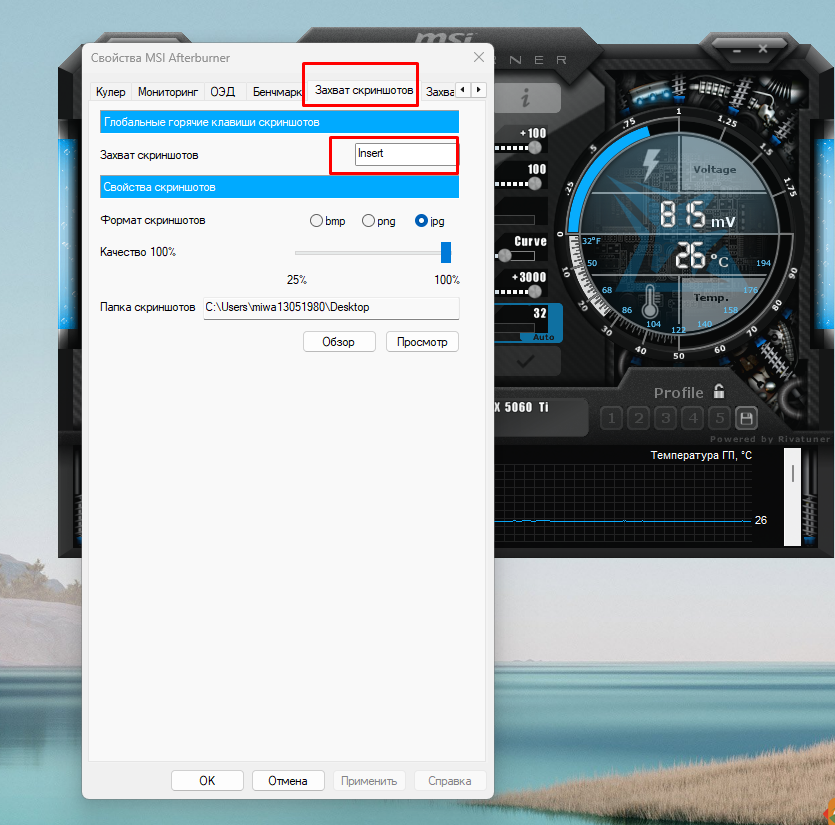The height and width of the screenshot is (825, 835).
Task: Click the +3000 slider knob in Afterburner
Action: click(x=534, y=291)
